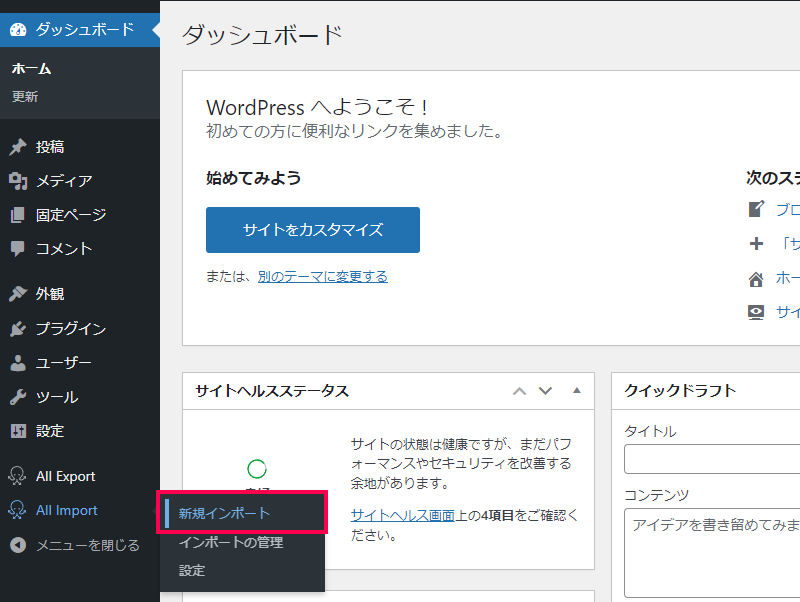Select ホーム submenu item
Image resolution: width=800 pixels, height=602 pixels.
[x=31, y=68]
